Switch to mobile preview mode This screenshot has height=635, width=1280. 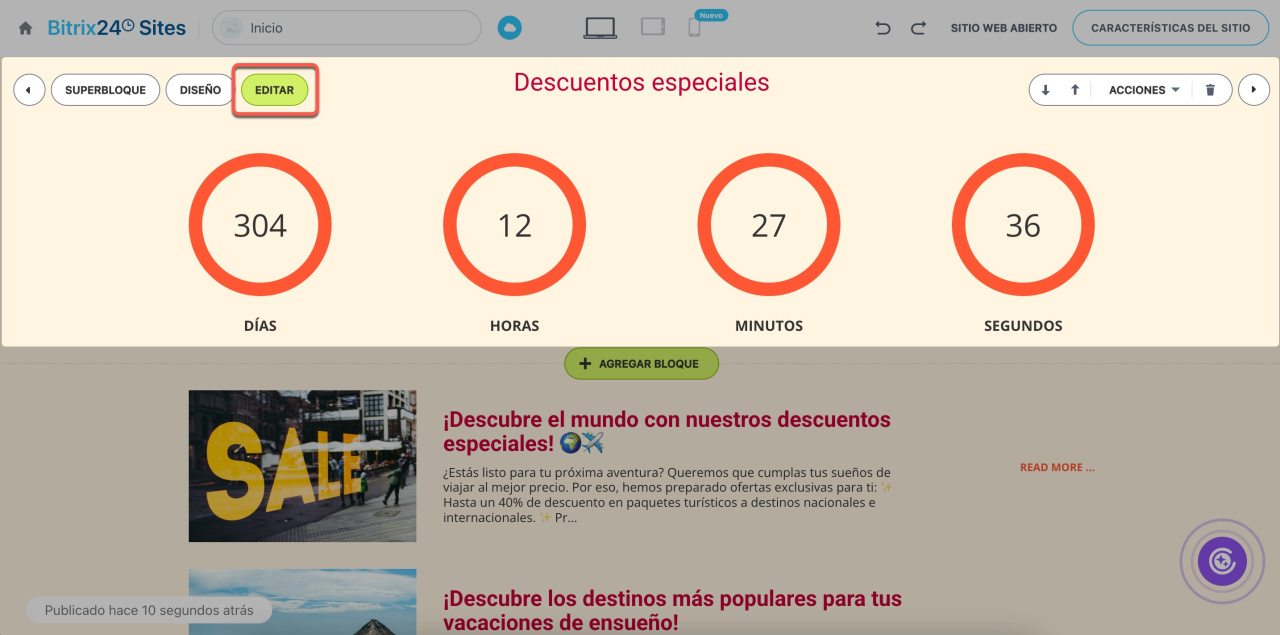pos(694,28)
